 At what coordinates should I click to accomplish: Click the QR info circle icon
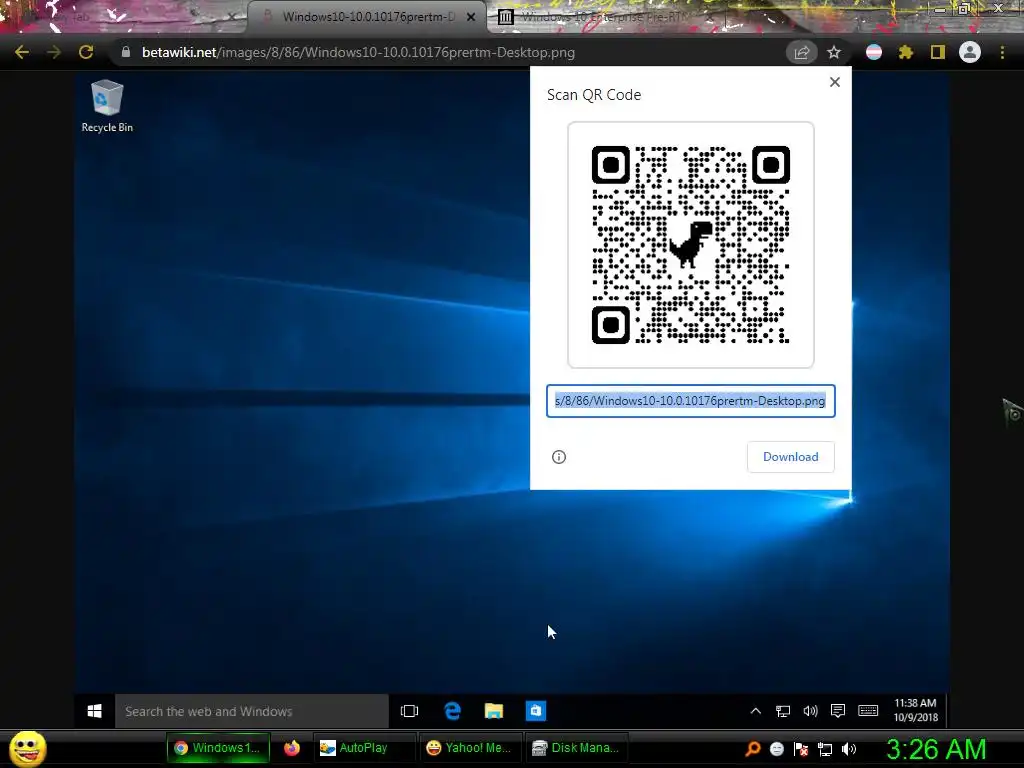[559, 457]
